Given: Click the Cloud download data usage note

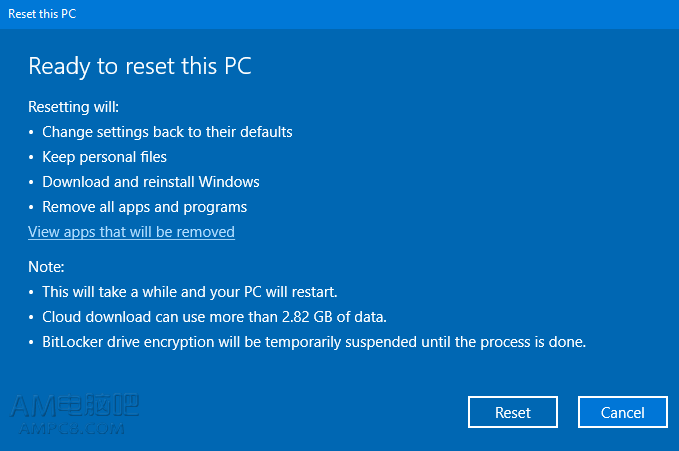Looking at the screenshot, I should pos(214,317).
